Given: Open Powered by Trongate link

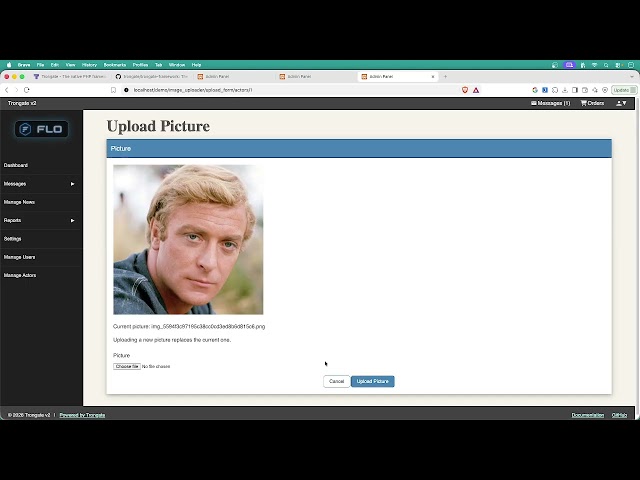Looking at the screenshot, I should (82, 415).
